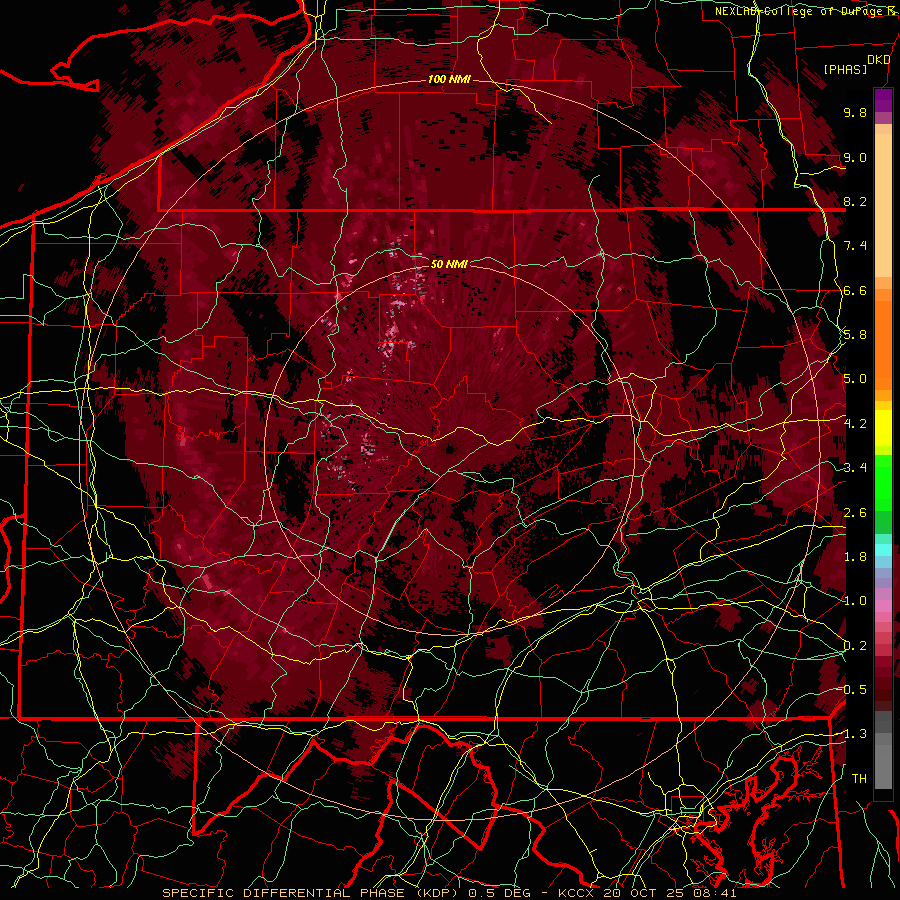This screenshot has height=900, width=900.
Task: Click the black radar site dot at map center
Action: (x=451, y=449)
